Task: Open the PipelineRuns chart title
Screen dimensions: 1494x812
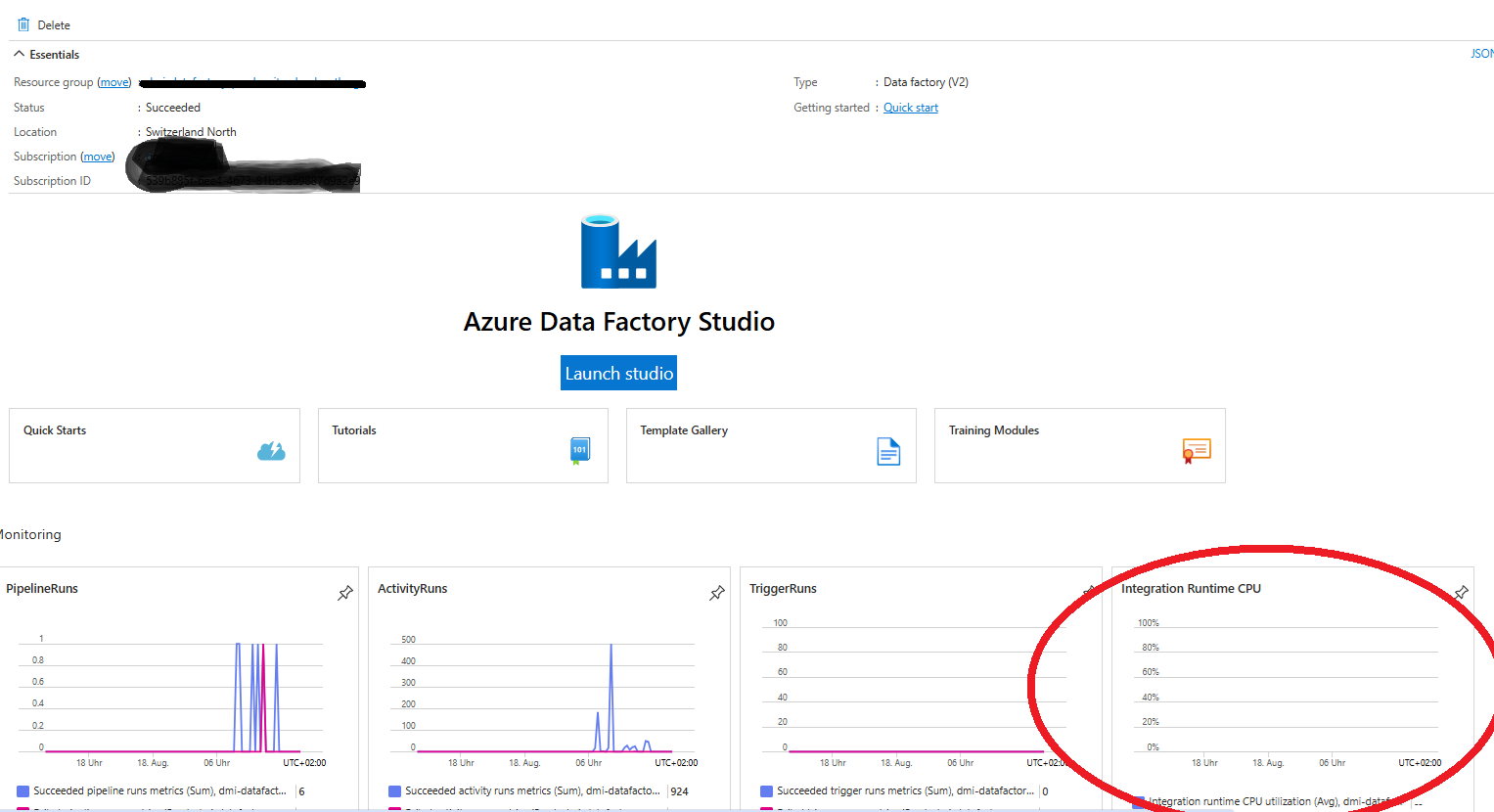Action: pyautogui.click(x=42, y=589)
